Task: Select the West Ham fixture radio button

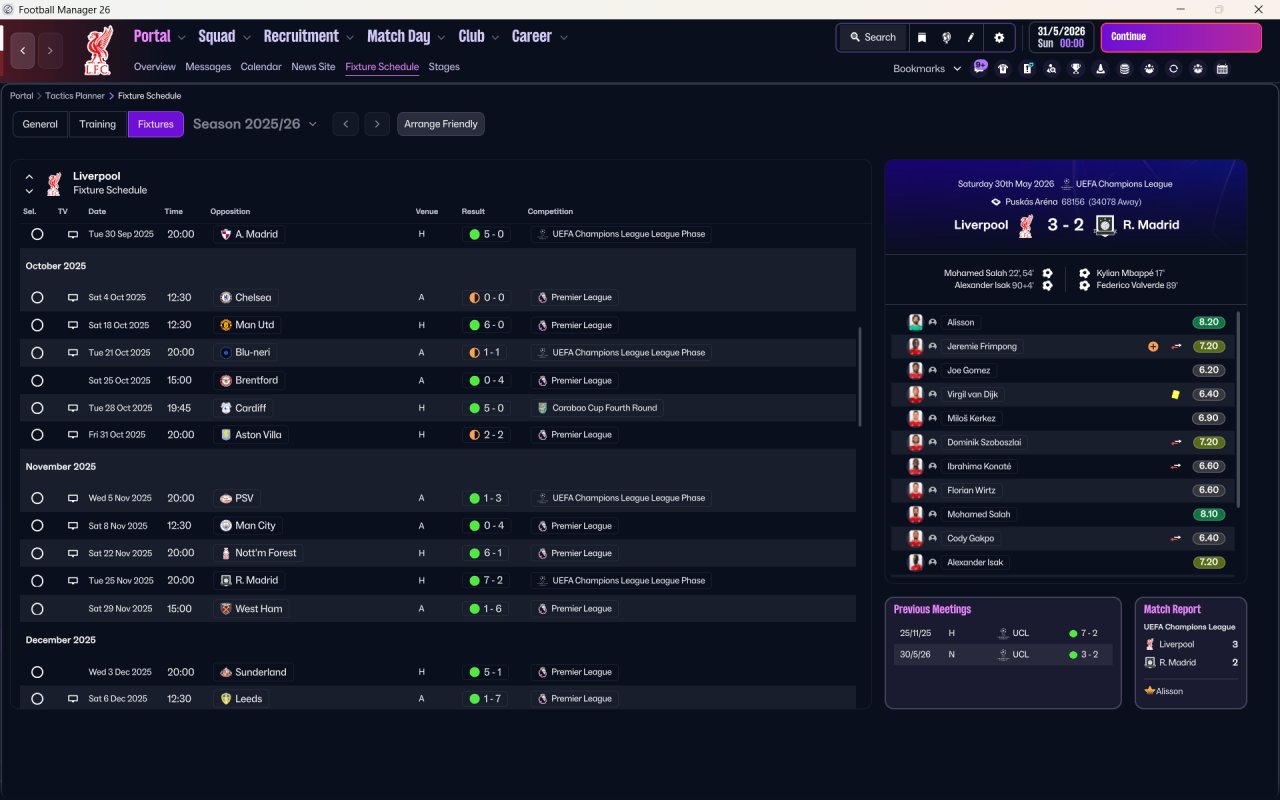Action: pyautogui.click(x=37, y=609)
